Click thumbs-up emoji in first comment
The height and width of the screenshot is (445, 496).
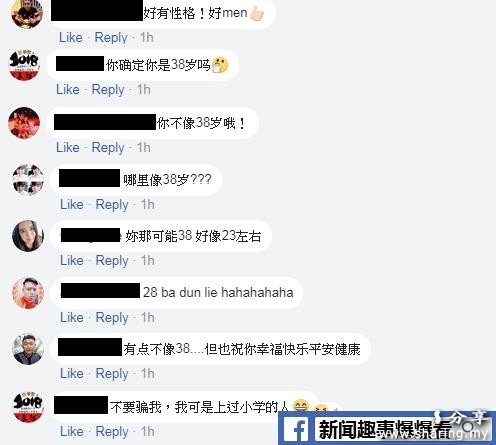point(257,14)
